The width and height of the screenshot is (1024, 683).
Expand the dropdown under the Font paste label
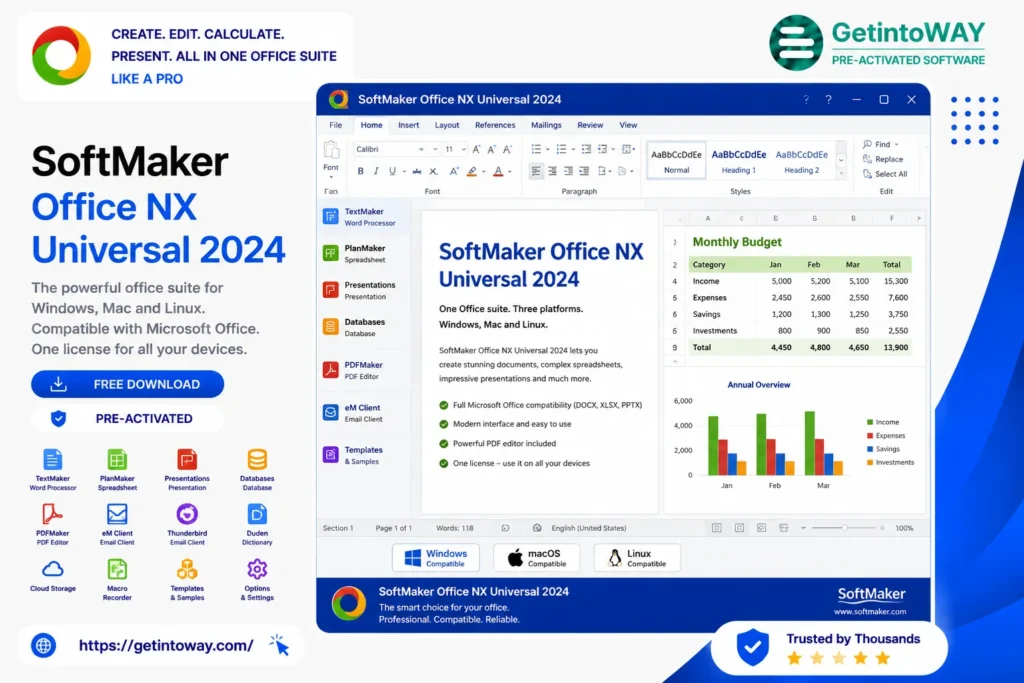[x=331, y=177]
